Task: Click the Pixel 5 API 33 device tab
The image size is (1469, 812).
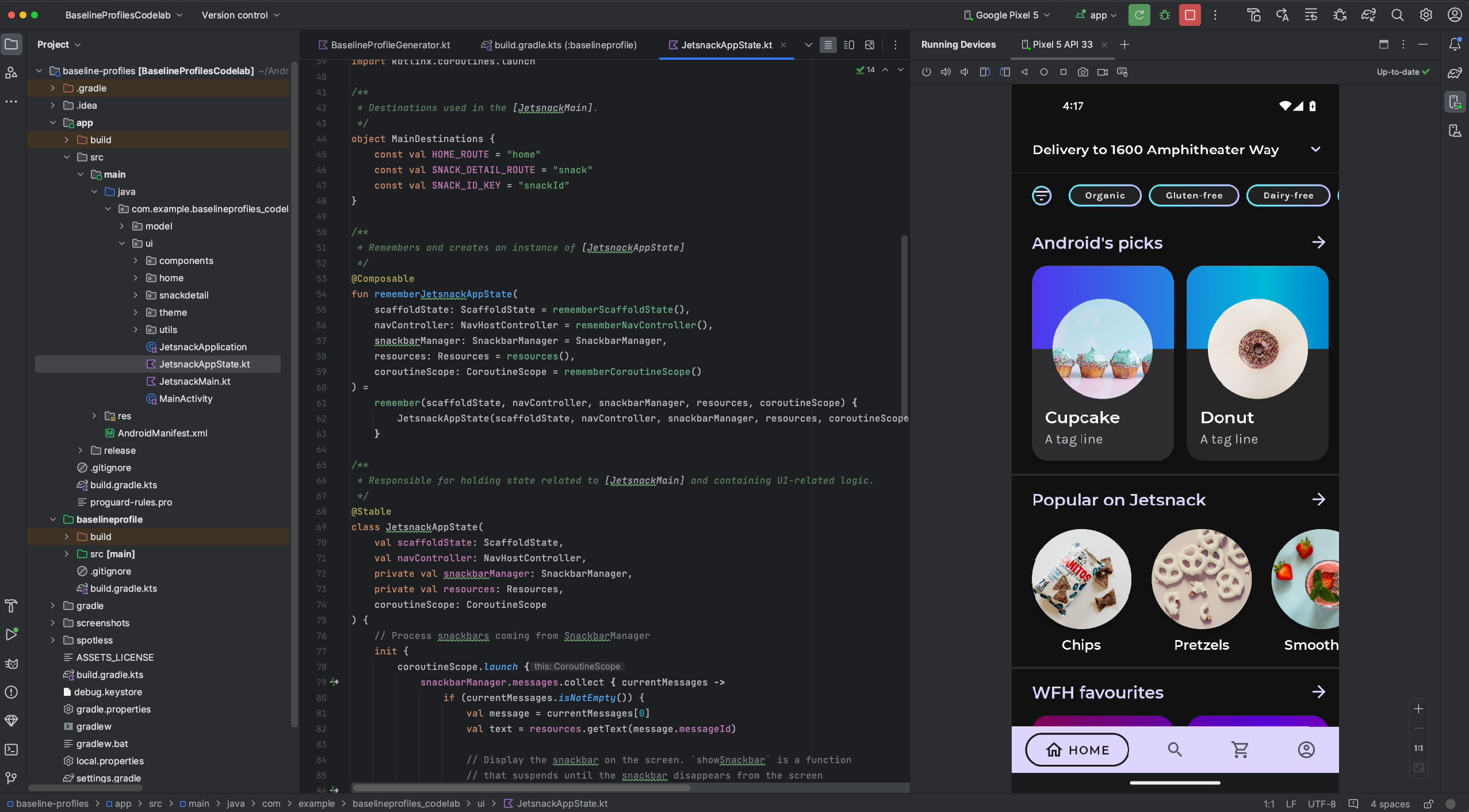Action: (1063, 44)
